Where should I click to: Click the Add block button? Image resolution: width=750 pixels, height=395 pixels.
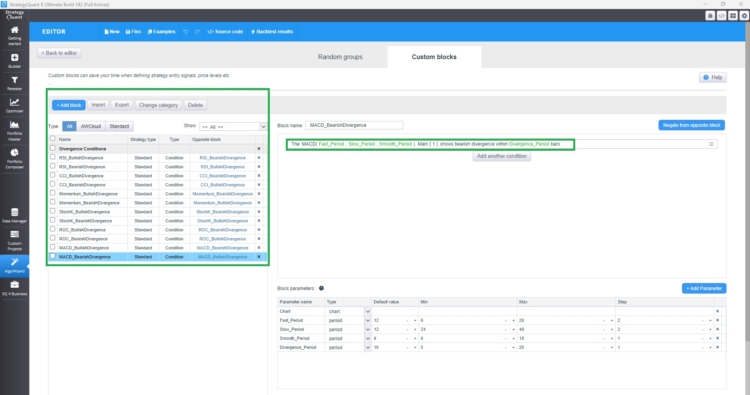pyautogui.click(x=69, y=105)
